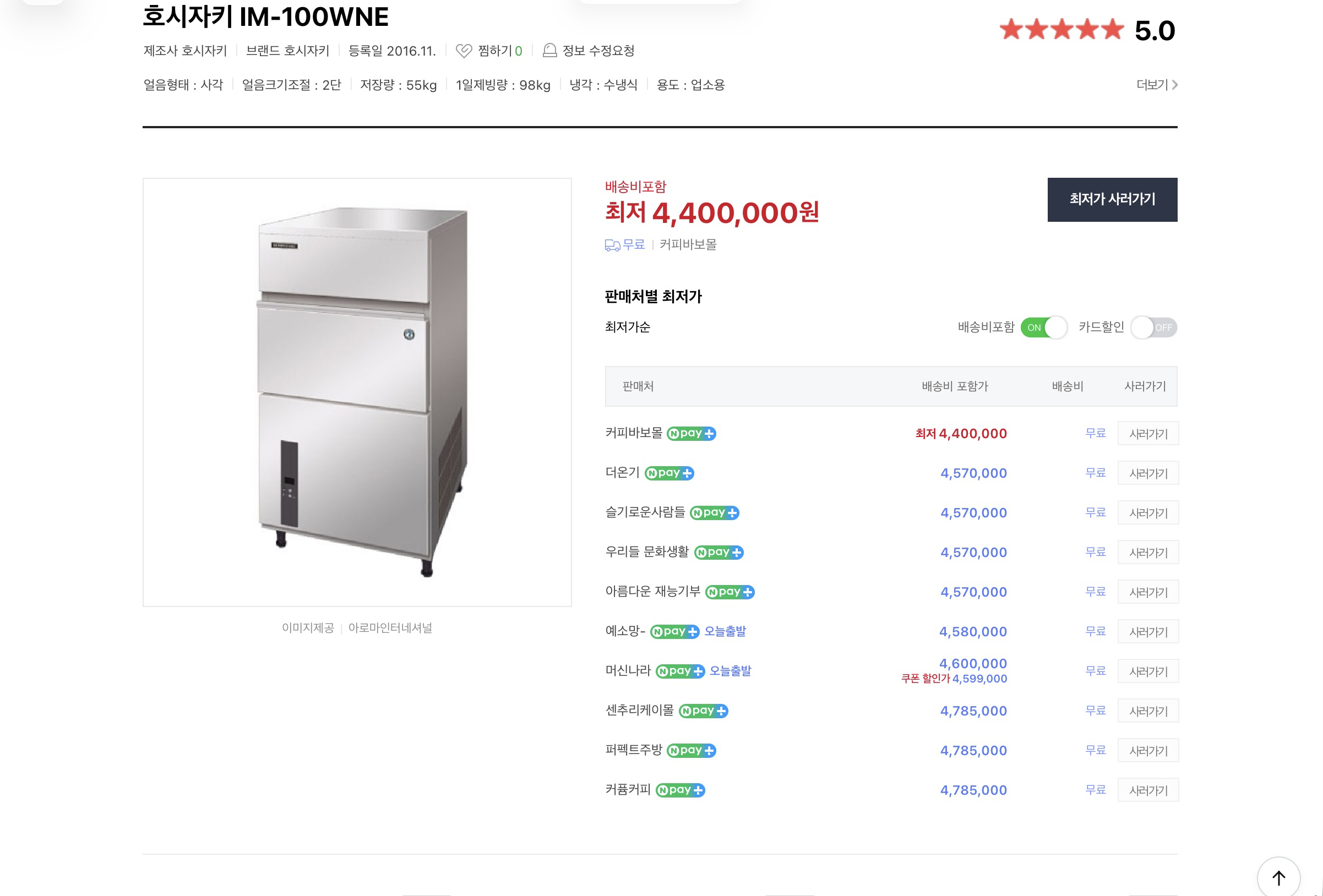Click the delivery truck 무료 icon
The width and height of the screenshot is (1323, 896).
click(613, 245)
